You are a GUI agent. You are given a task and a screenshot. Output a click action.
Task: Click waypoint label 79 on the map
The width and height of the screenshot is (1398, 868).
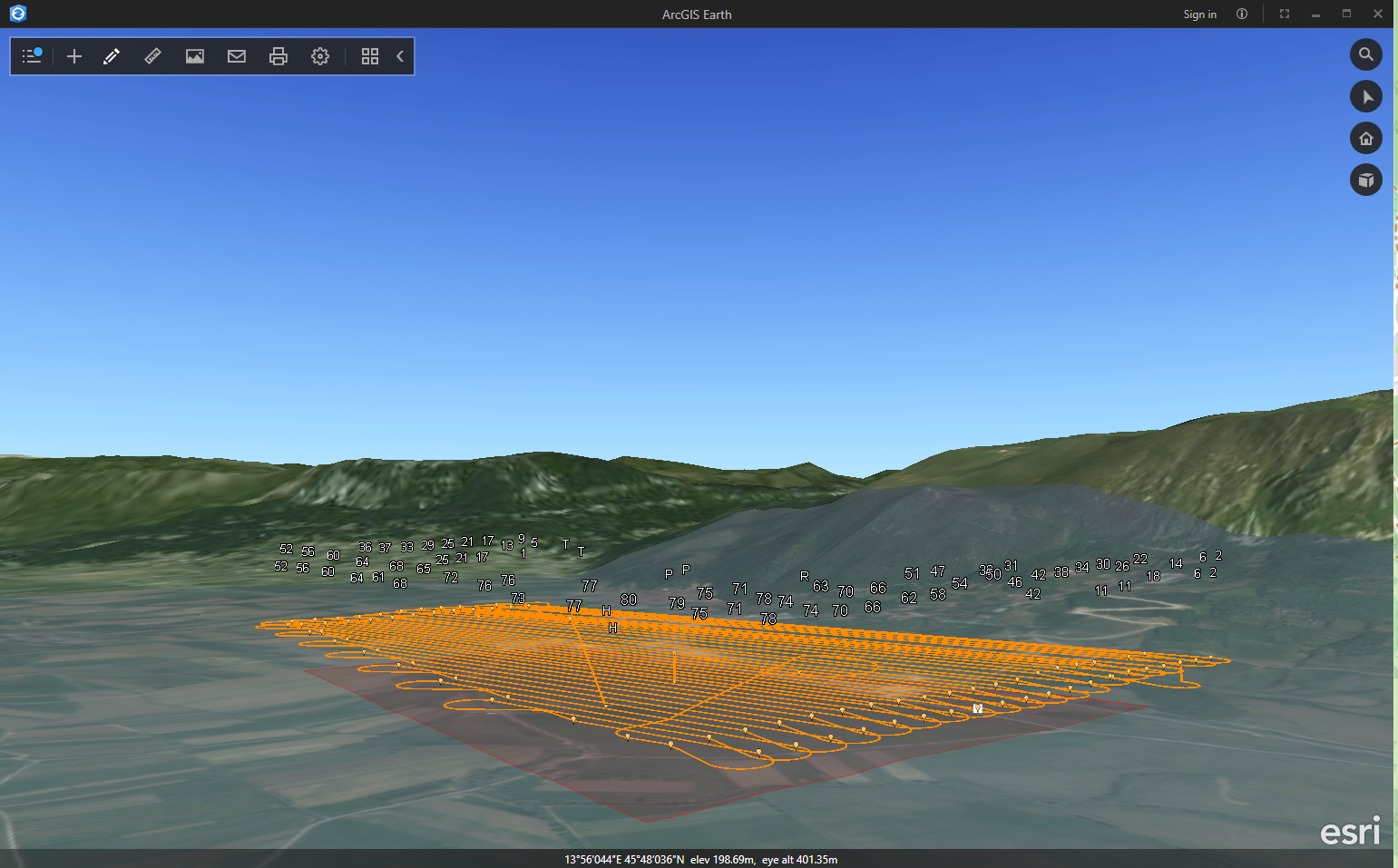pyautogui.click(x=677, y=603)
